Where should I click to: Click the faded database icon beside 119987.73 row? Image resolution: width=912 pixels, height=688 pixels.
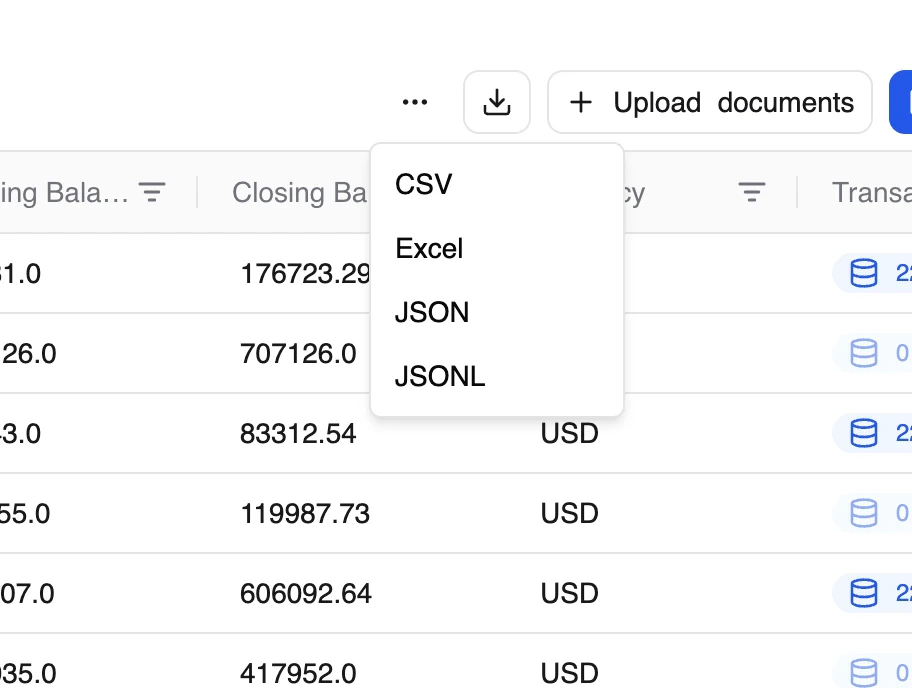[x=863, y=513]
